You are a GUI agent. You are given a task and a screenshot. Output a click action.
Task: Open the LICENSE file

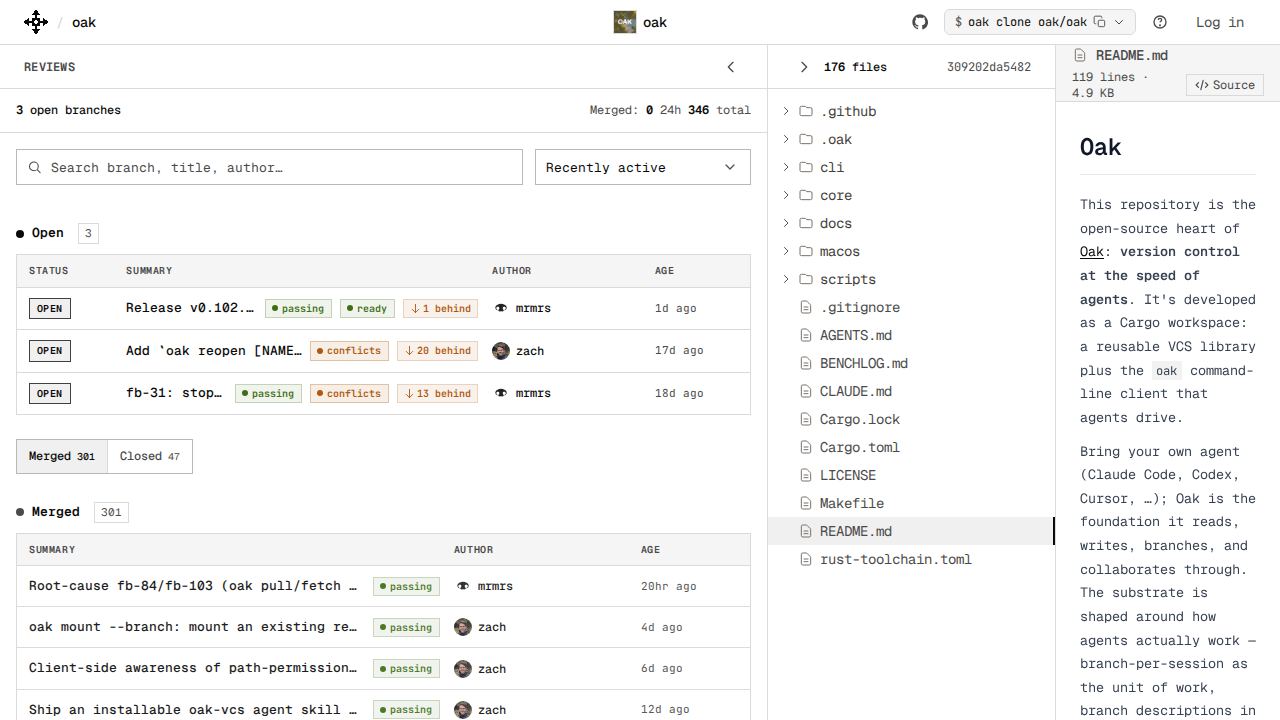coord(911,475)
